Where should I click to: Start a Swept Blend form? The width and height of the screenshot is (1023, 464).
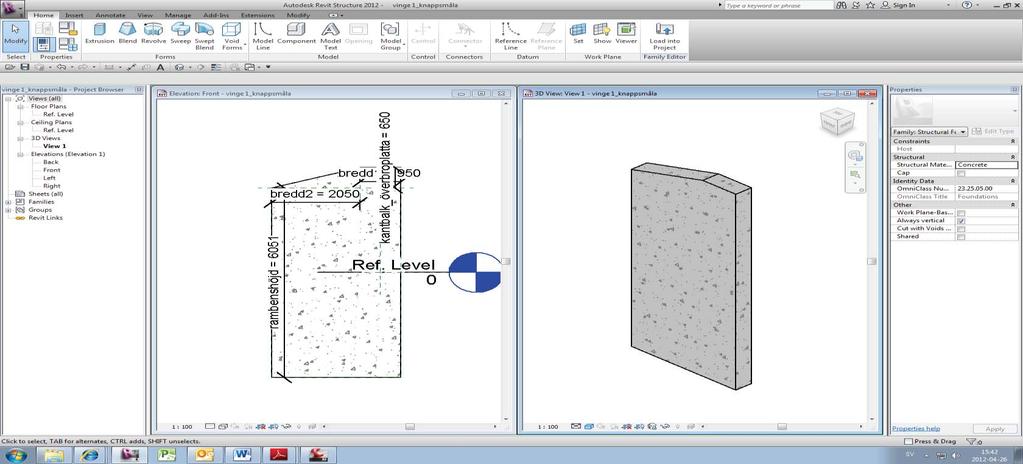205,36
